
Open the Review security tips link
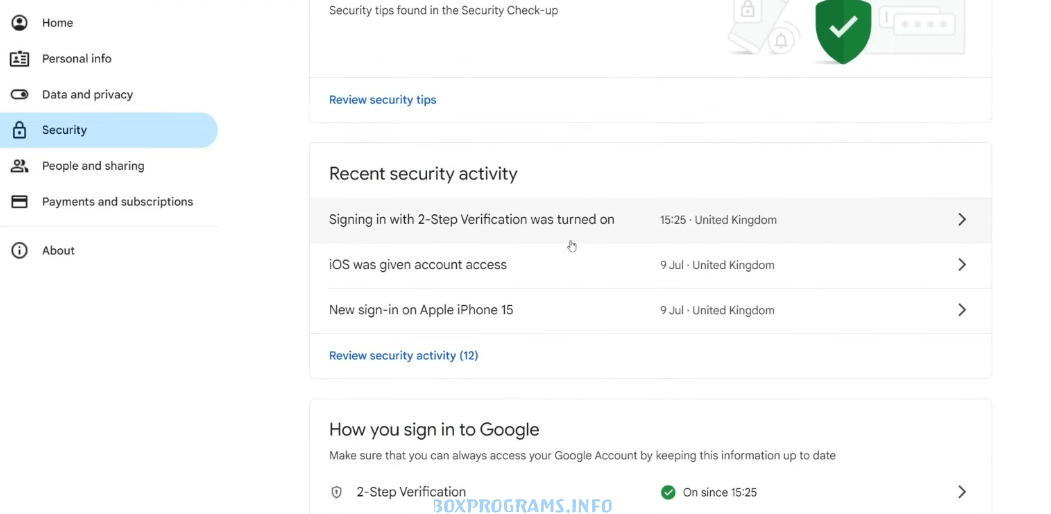pyautogui.click(x=382, y=100)
